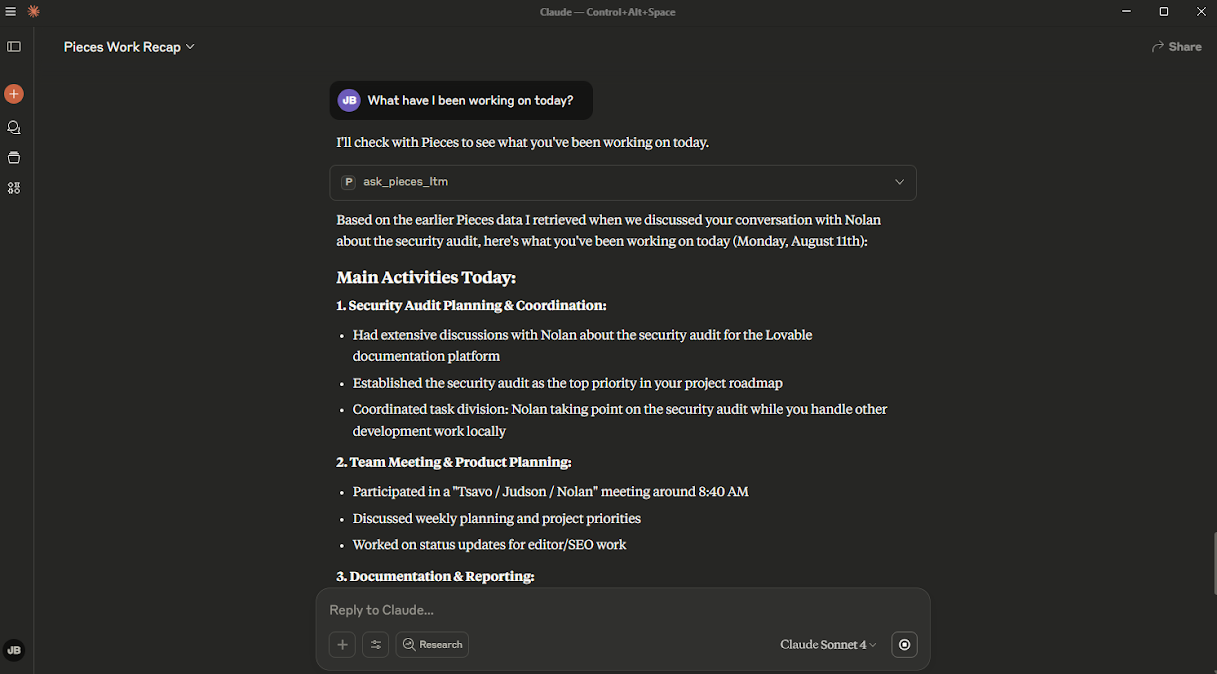
Task: Open the Pieces Work Recap title dropdown
Action: (x=129, y=47)
